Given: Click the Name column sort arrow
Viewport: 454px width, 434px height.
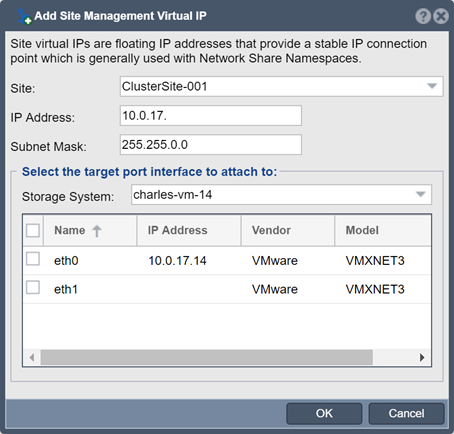Looking at the screenshot, I should (x=97, y=231).
